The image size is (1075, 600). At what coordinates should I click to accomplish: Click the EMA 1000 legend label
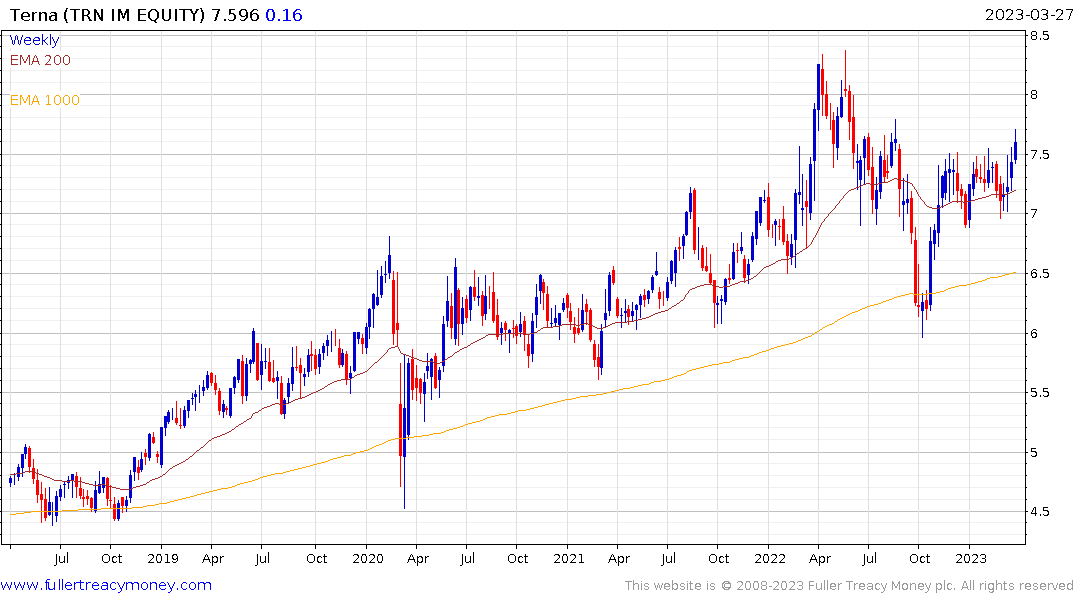[45, 100]
